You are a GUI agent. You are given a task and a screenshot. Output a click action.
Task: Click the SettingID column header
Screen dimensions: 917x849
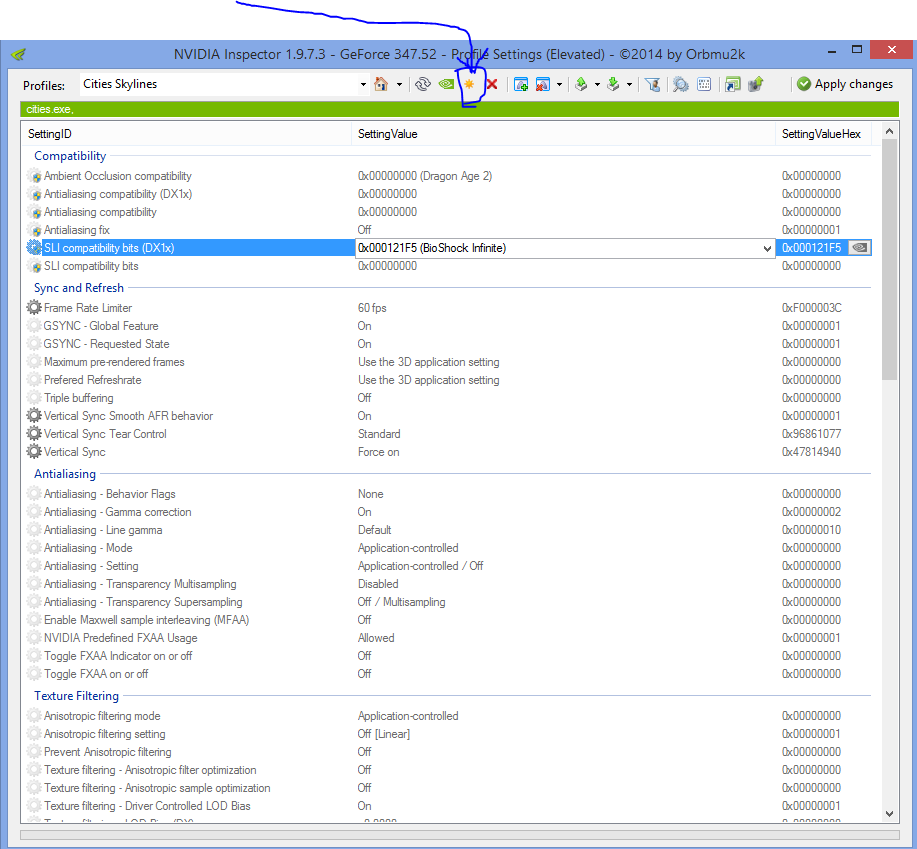pyautogui.click(x=50, y=134)
